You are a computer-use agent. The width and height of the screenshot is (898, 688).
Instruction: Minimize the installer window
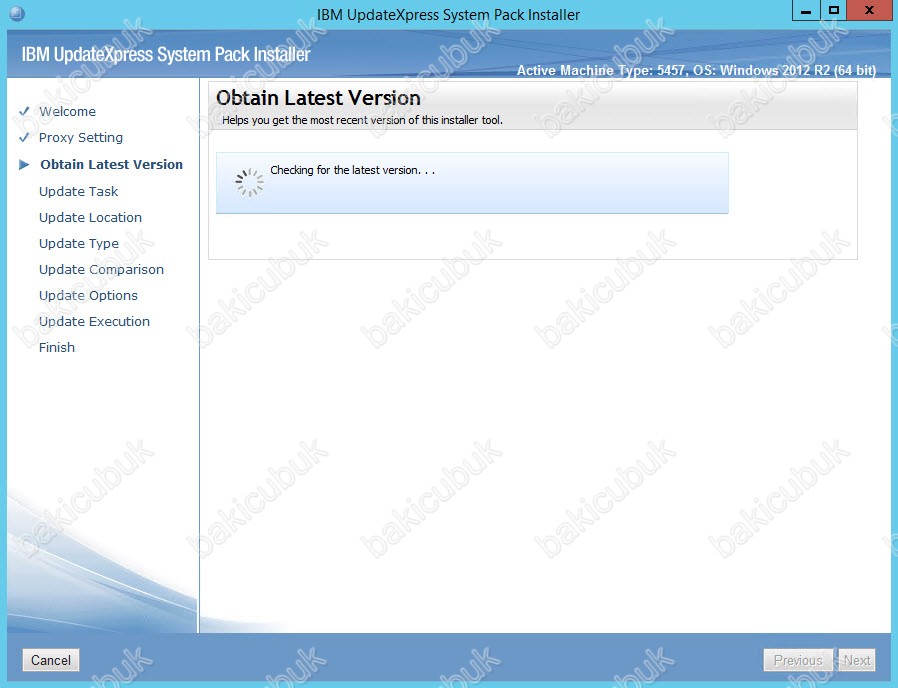point(806,11)
